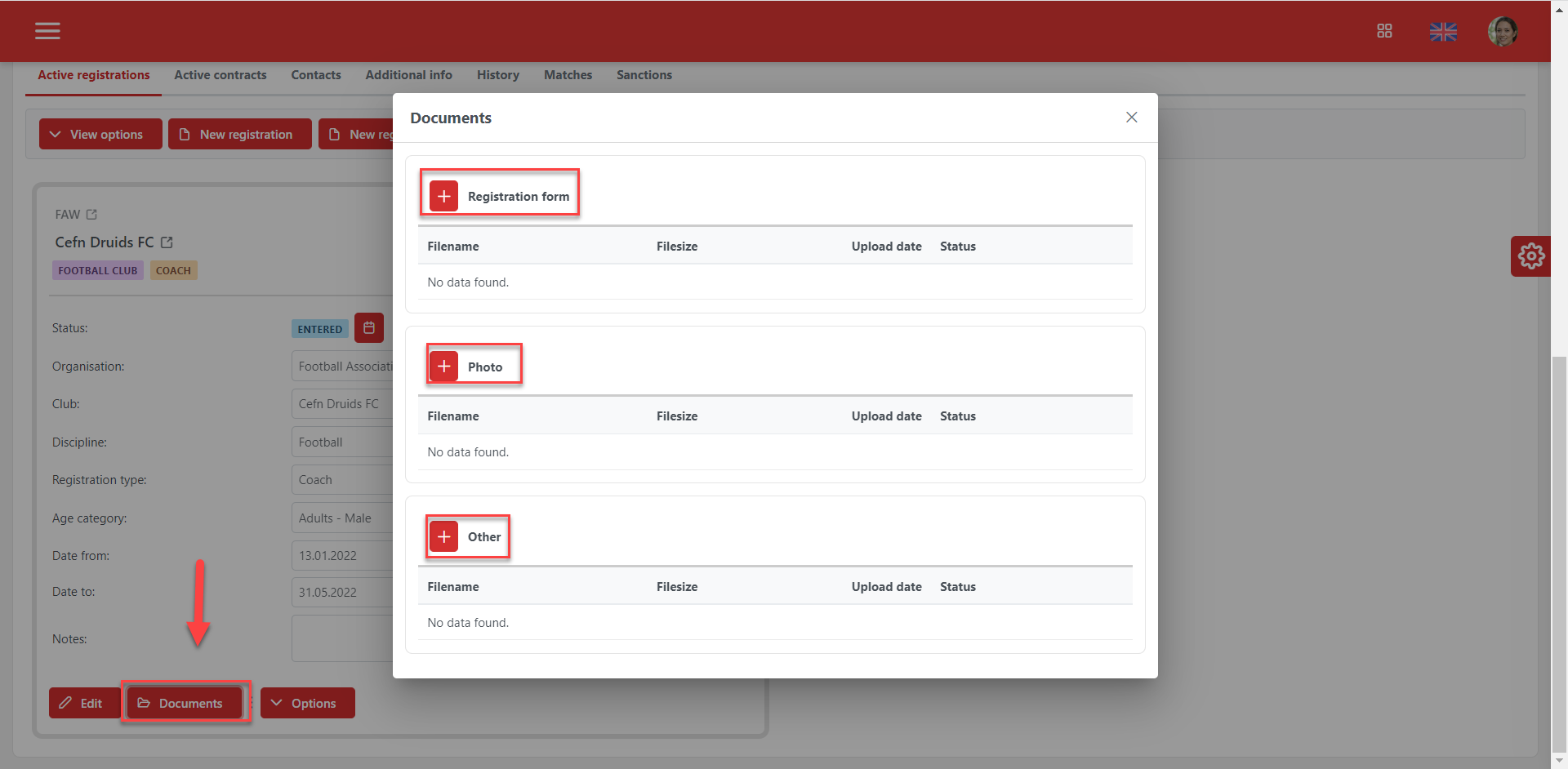
Task: Click the Date from input field
Action: (341, 556)
